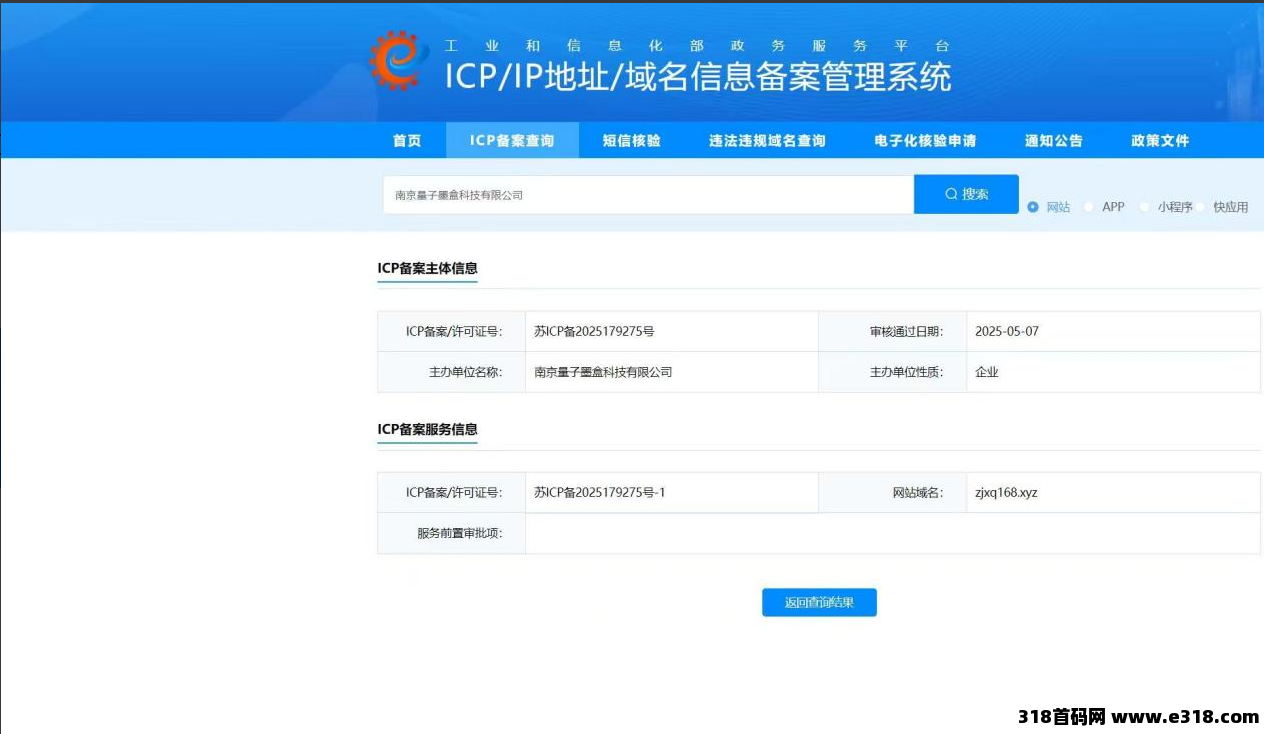
Task: Open the 违法违规域名查询 tab
Action: point(767,141)
